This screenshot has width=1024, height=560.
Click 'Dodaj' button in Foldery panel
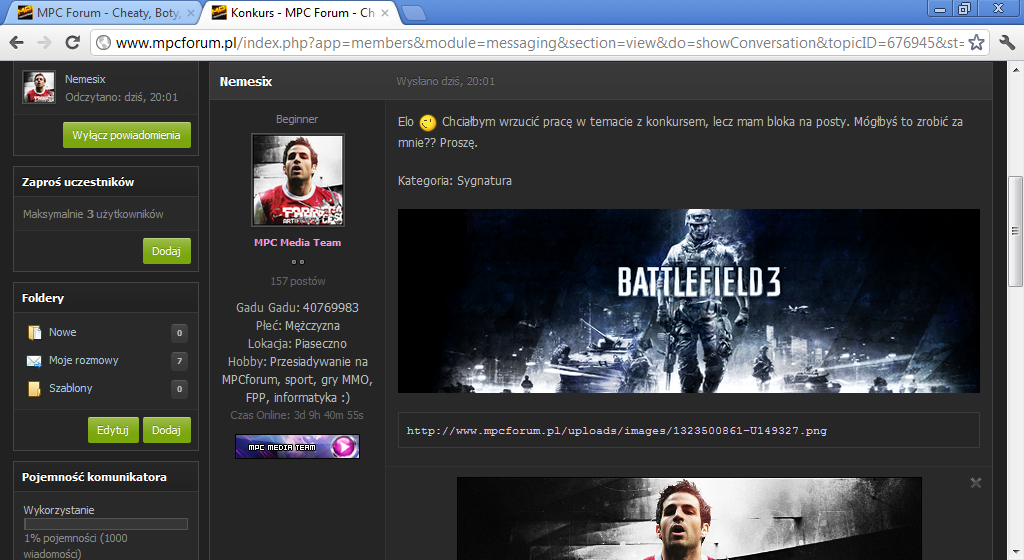point(167,430)
